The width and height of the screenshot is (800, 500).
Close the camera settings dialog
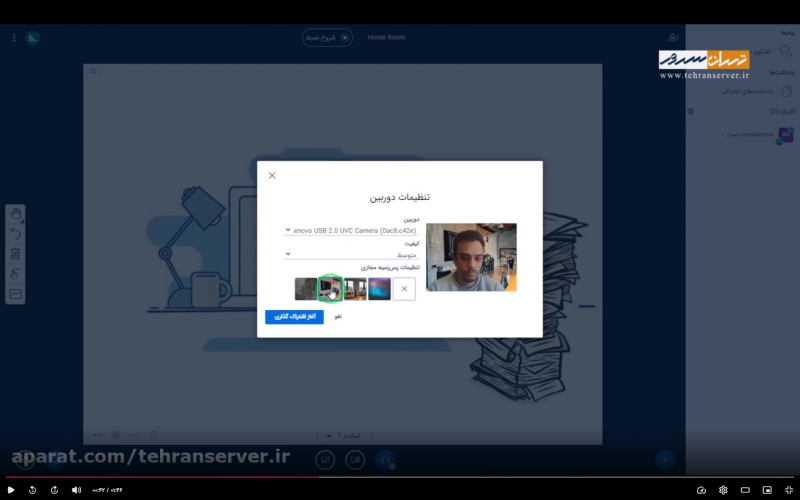pyautogui.click(x=272, y=176)
